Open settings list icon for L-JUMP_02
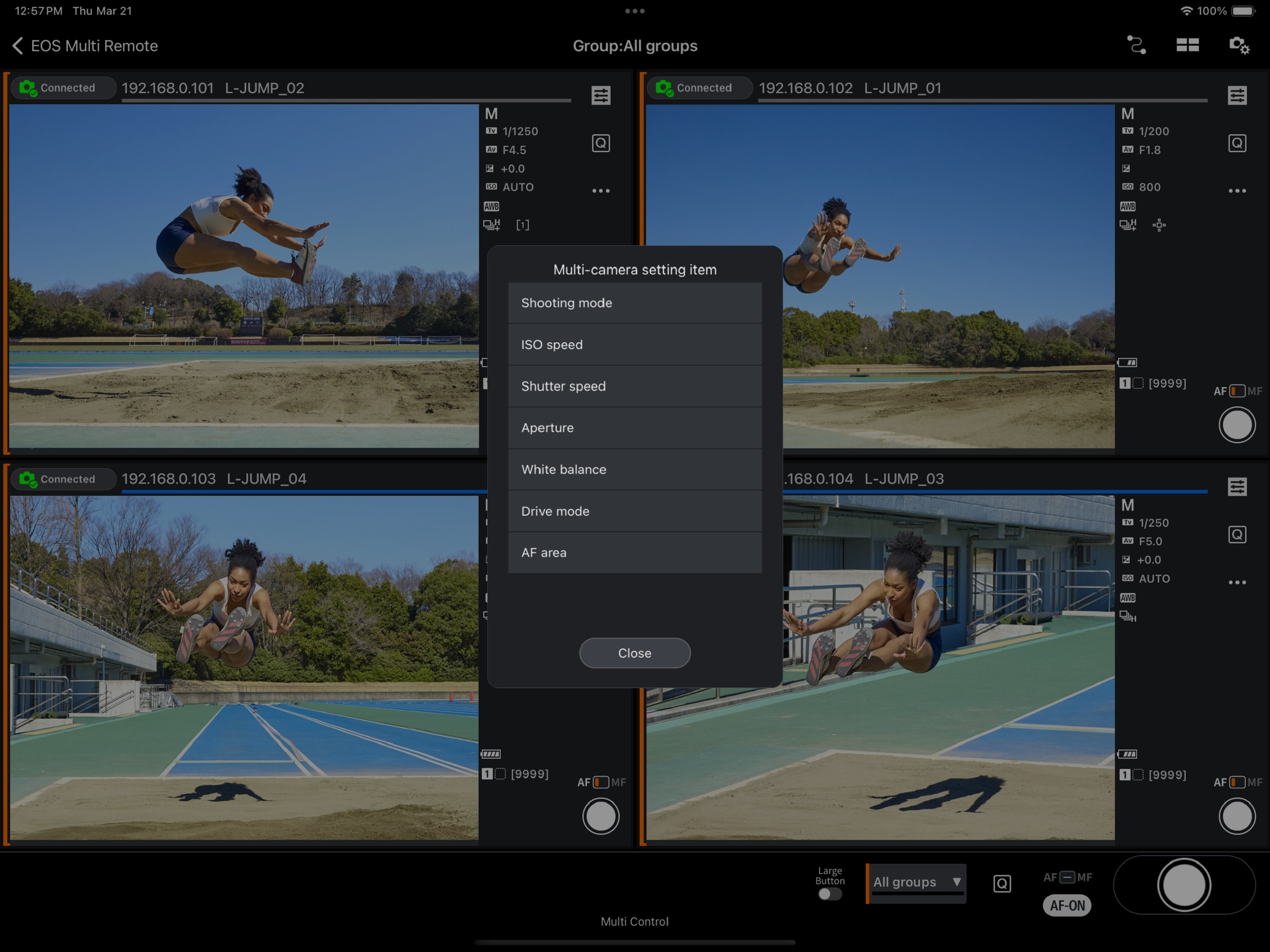Image resolution: width=1270 pixels, height=952 pixels. (600, 95)
